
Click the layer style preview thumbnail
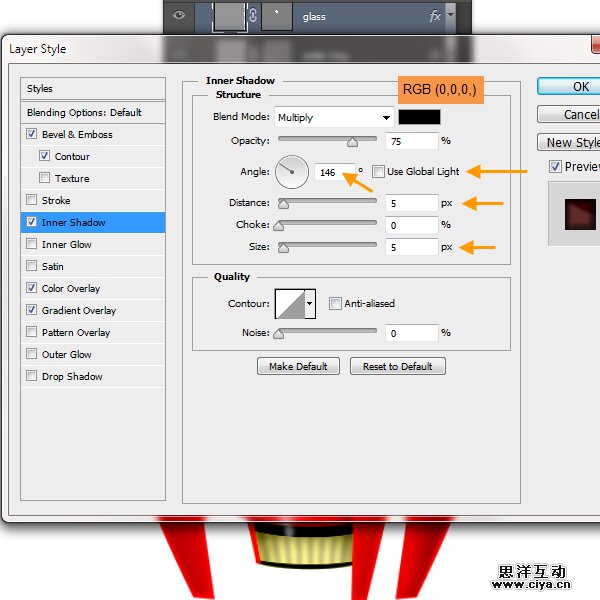point(578,214)
